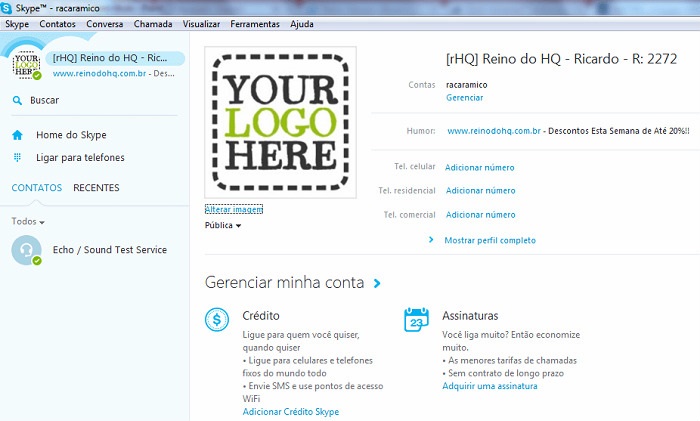Click the arrow next to Gerenciar minha conta
The image size is (700, 421).
coord(377,283)
